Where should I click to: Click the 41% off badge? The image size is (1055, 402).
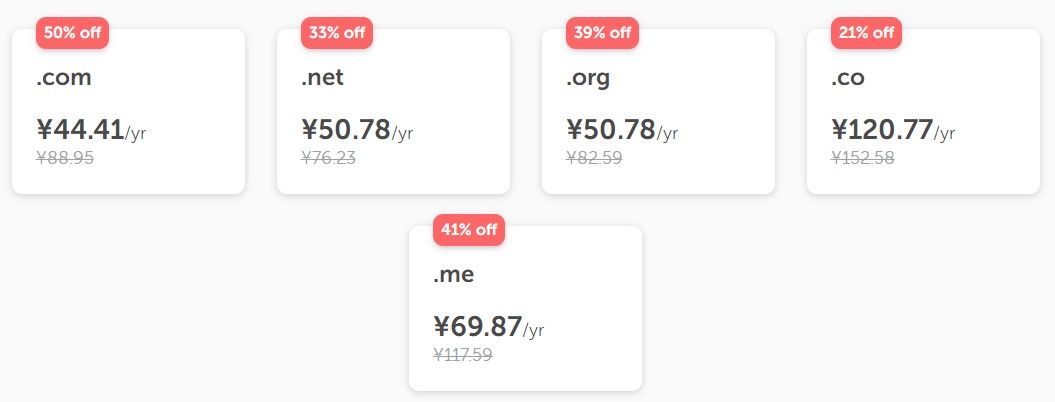coord(469,229)
